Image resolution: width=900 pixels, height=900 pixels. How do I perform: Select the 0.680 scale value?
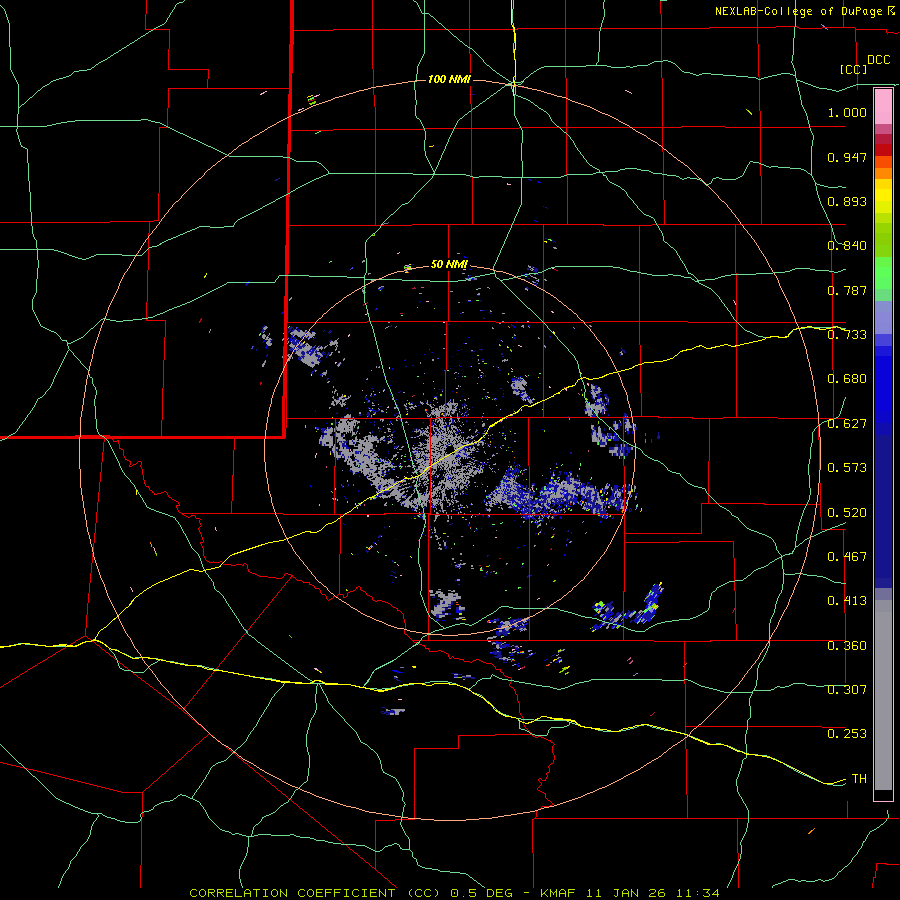click(x=847, y=379)
